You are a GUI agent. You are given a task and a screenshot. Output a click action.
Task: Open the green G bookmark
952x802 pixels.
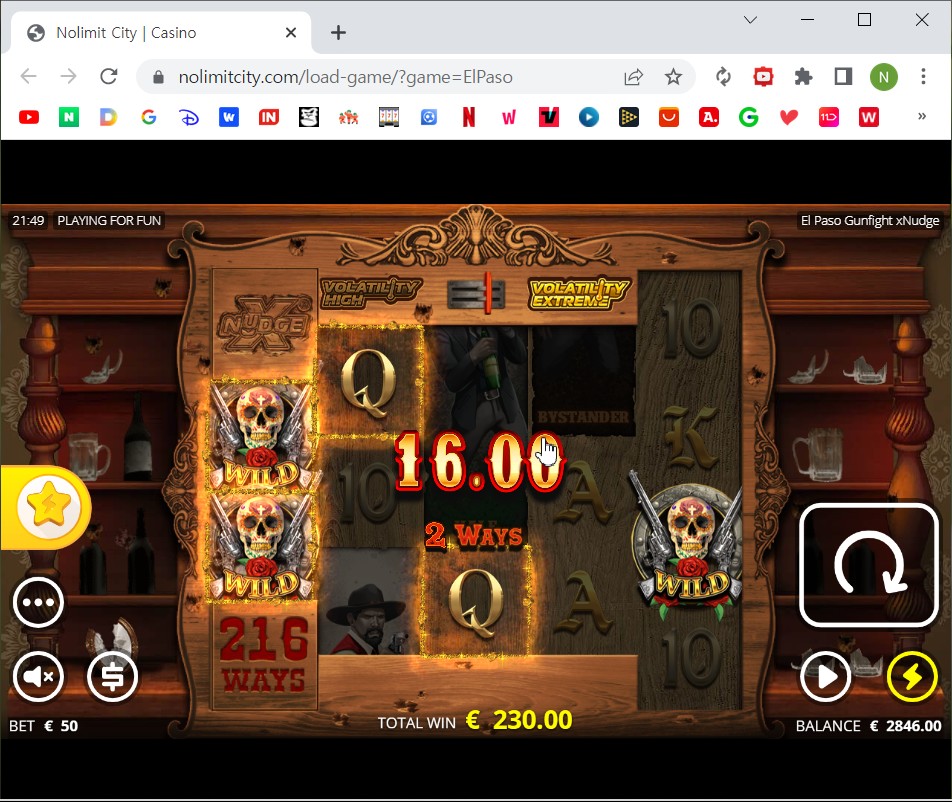tap(749, 117)
